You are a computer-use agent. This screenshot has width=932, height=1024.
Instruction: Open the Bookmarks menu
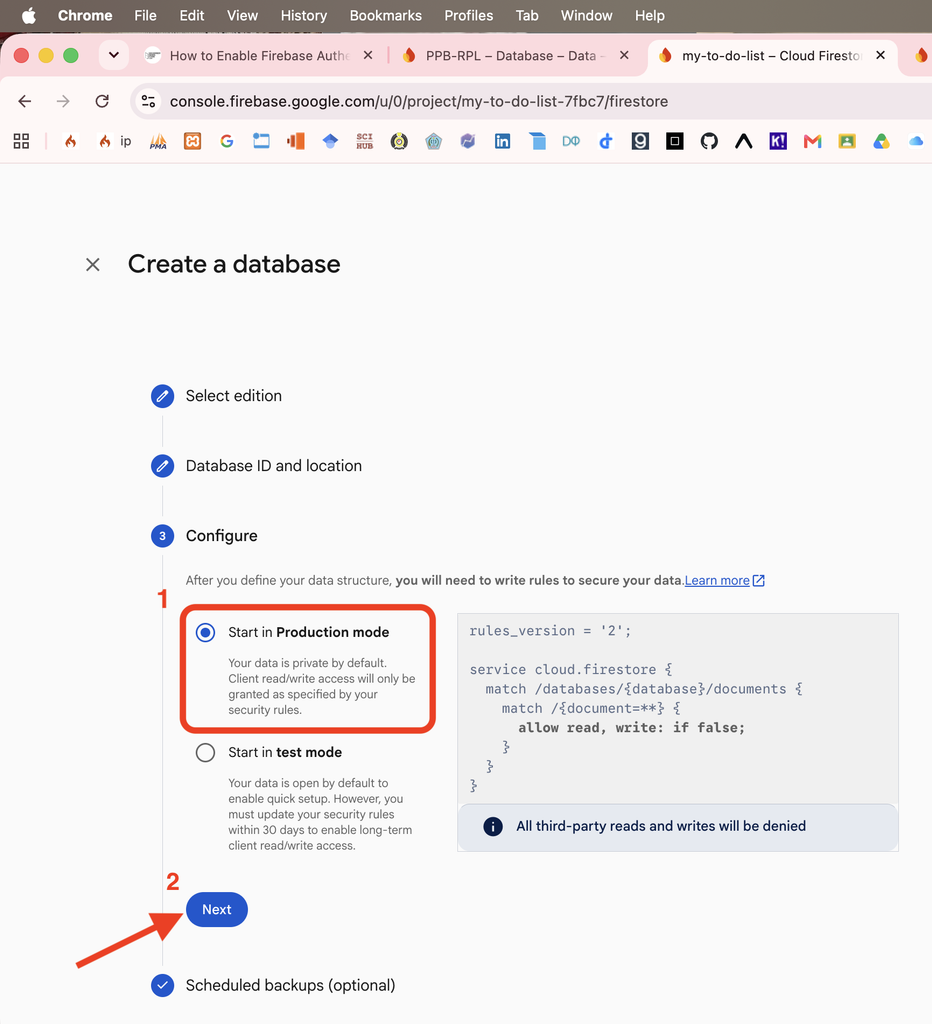click(x=385, y=16)
